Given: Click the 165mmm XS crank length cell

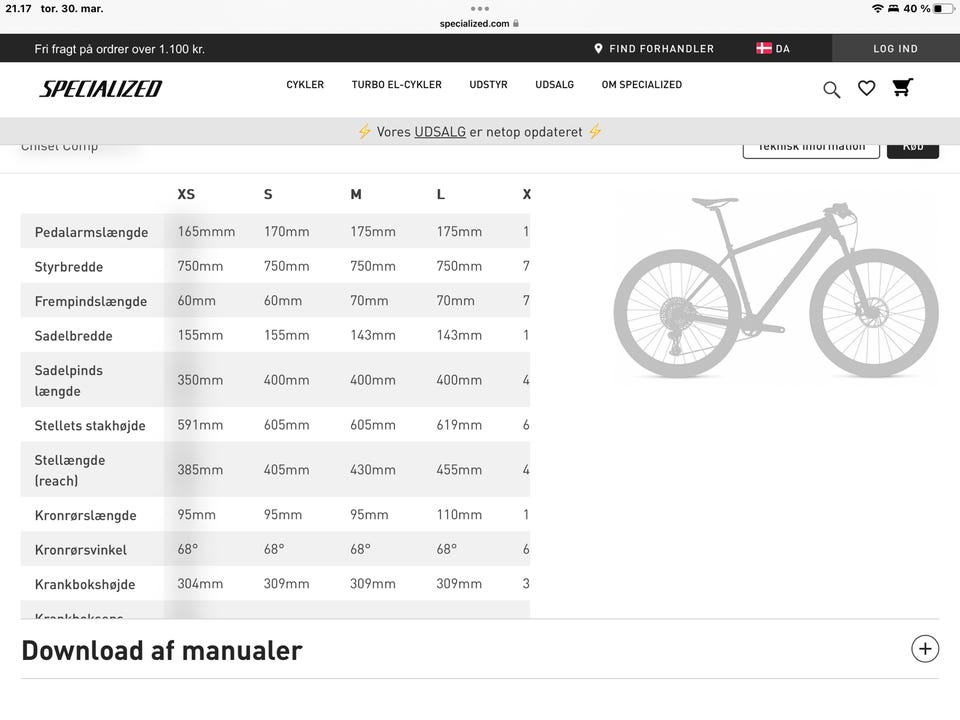Looking at the screenshot, I should [206, 231].
